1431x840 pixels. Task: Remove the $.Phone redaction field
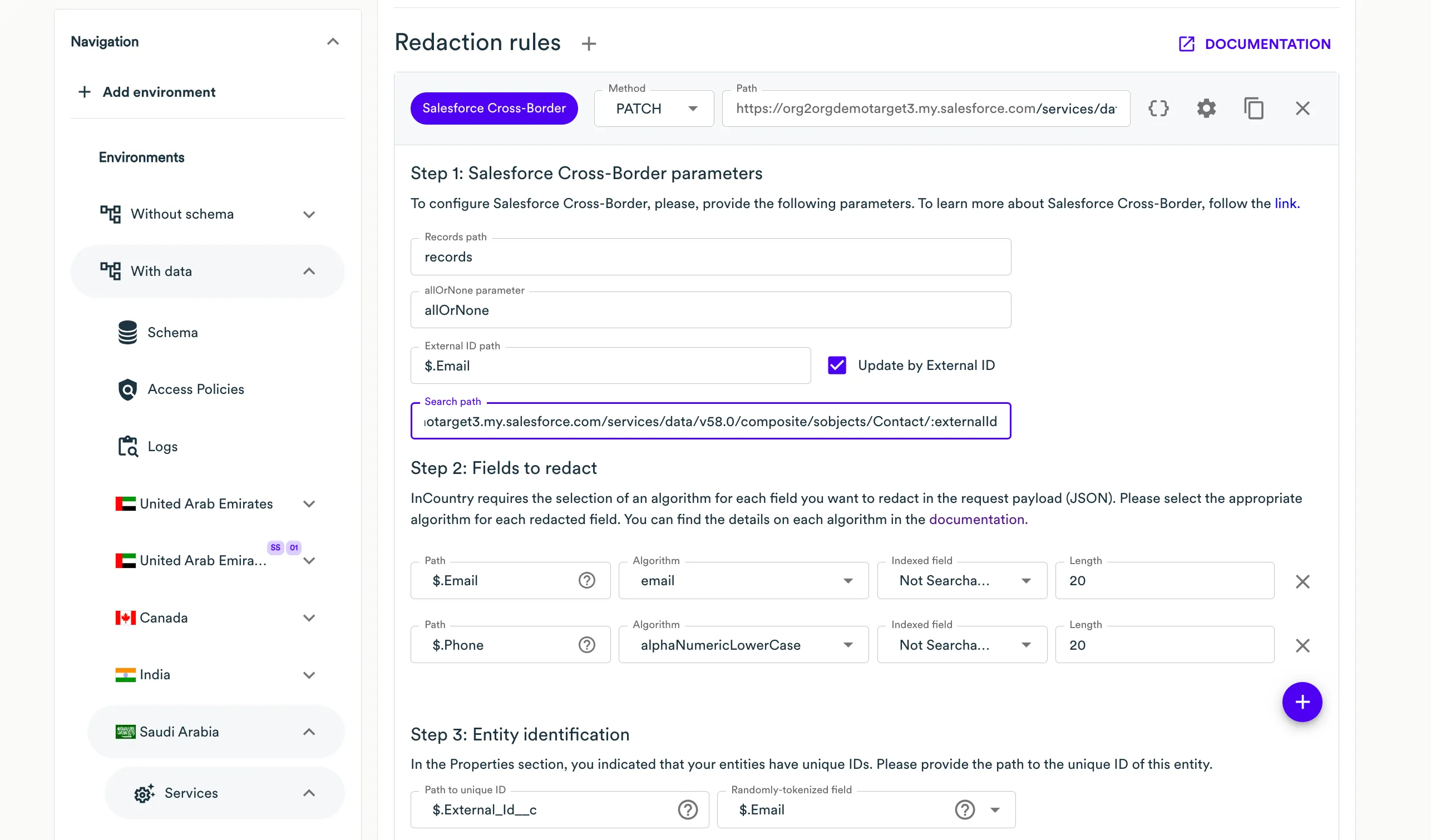(x=1302, y=645)
